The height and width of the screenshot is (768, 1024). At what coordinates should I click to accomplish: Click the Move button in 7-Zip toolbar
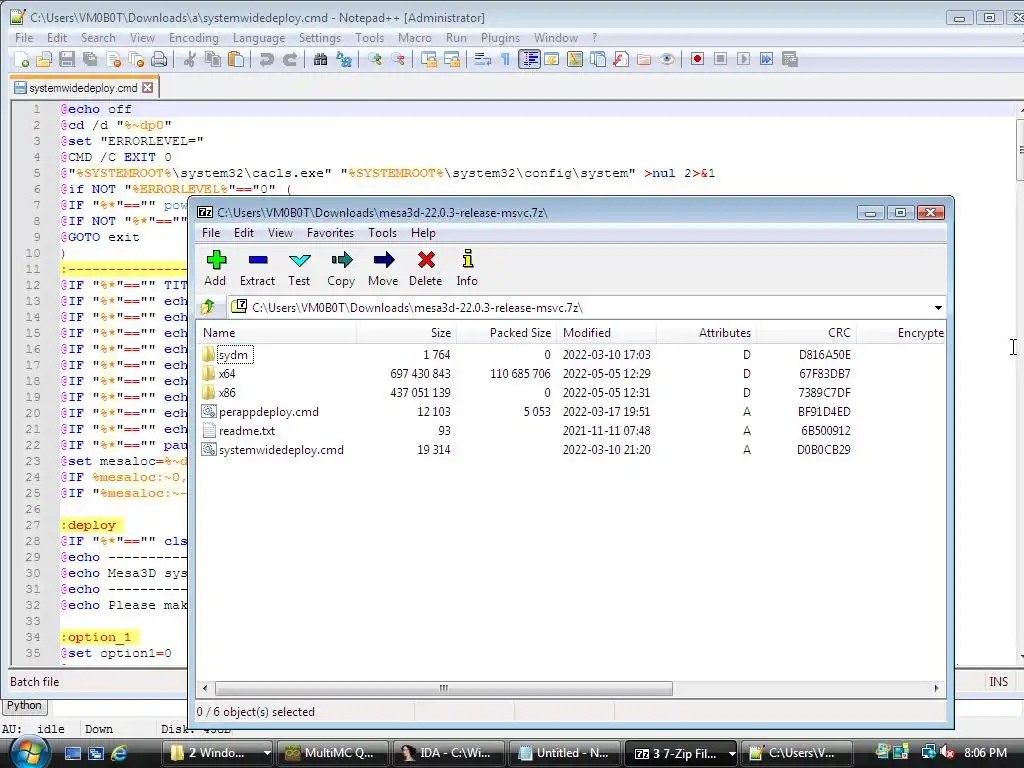tap(383, 268)
